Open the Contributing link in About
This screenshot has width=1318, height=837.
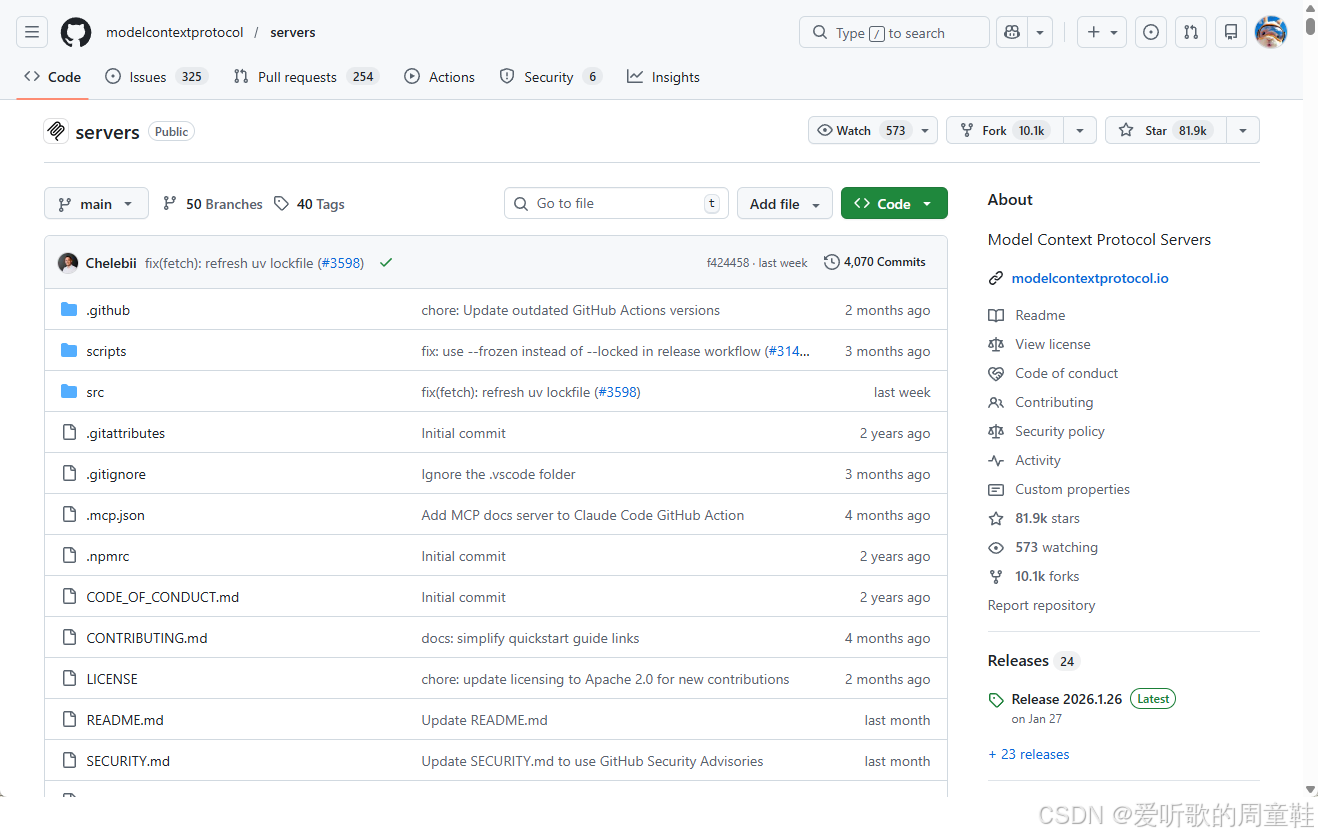click(1054, 403)
